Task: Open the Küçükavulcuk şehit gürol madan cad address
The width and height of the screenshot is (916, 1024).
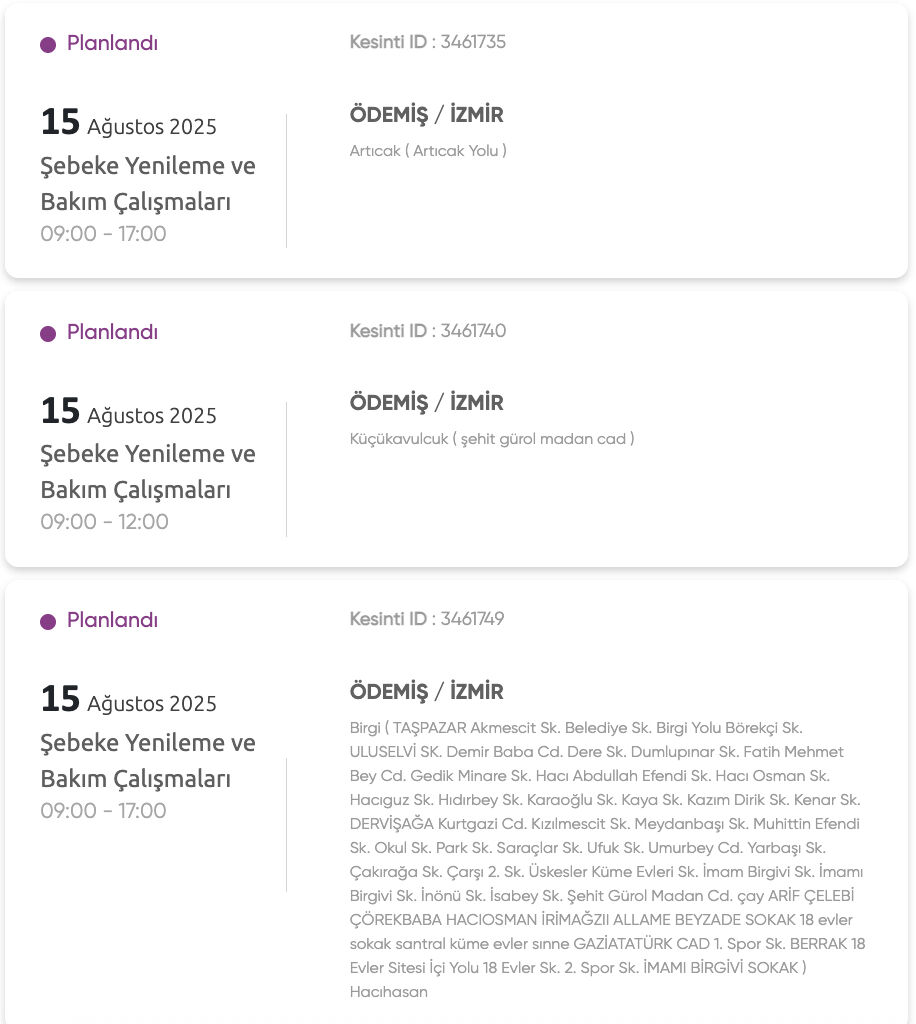Action: point(492,439)
